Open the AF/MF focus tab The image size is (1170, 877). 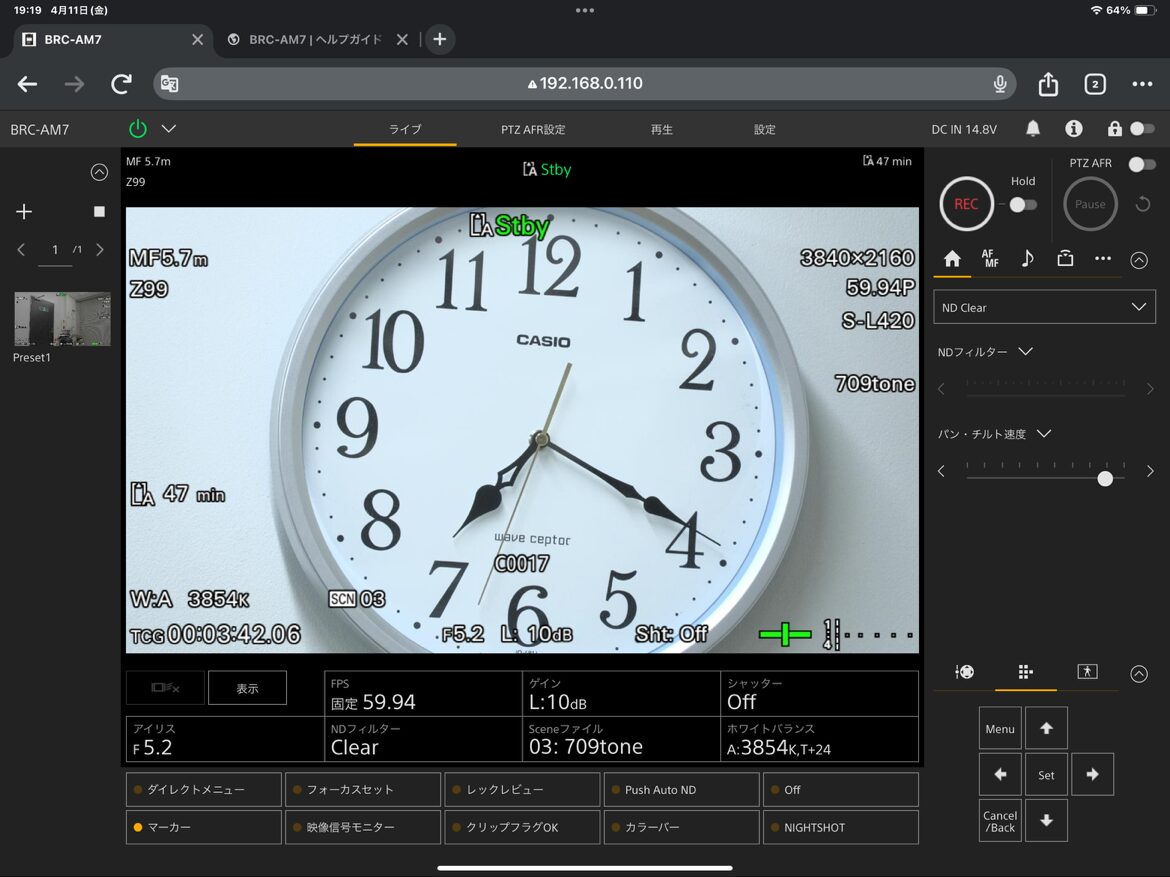(990, 258)
